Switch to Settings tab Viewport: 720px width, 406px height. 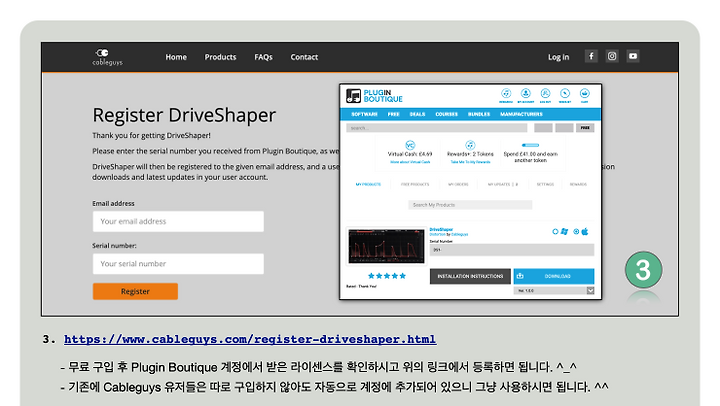tap(545, 184)
